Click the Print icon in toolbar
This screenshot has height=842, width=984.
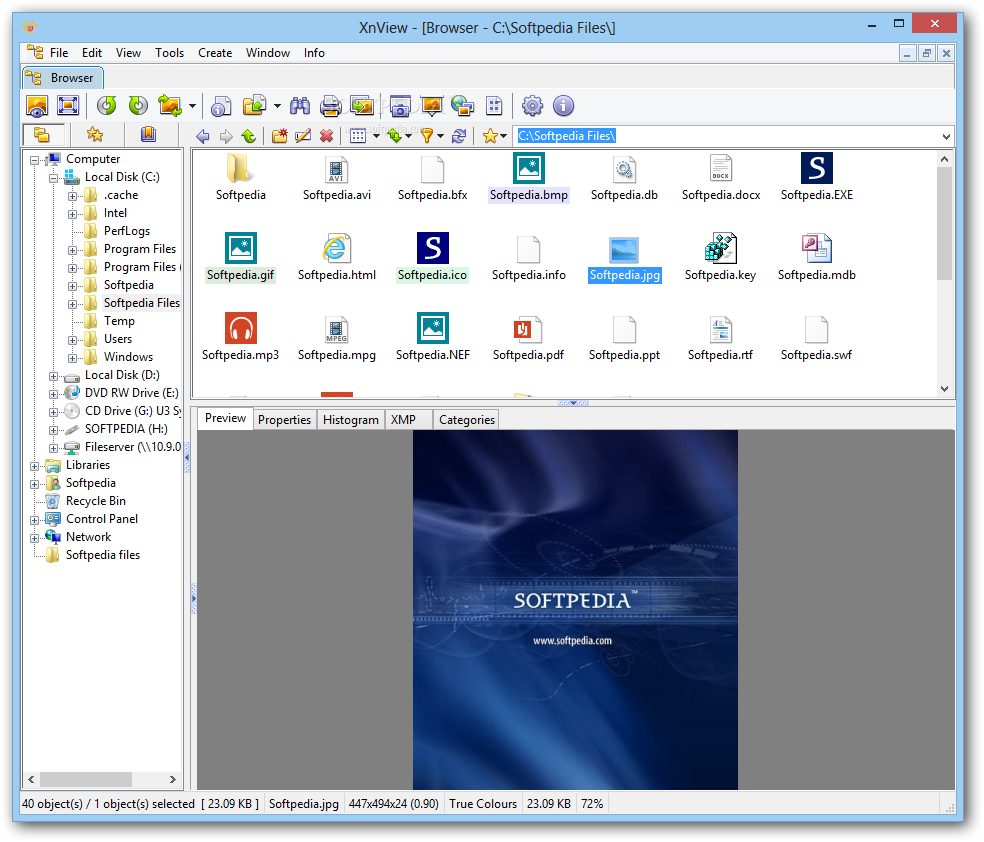(330, 105)
